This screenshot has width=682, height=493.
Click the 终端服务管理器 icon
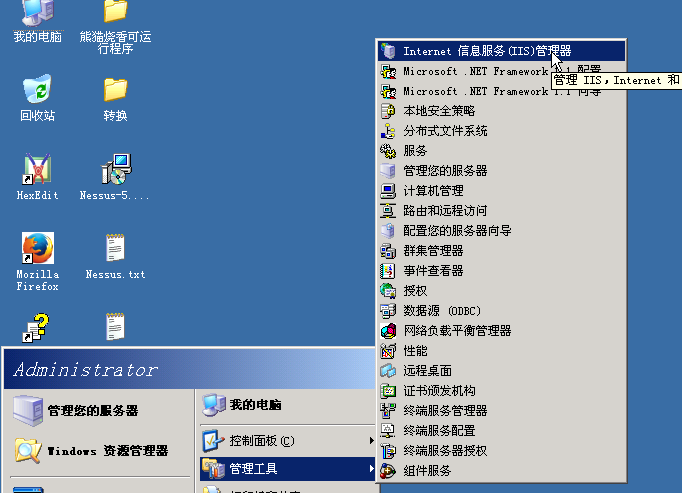pyautogui.click(x=388, y=411)
